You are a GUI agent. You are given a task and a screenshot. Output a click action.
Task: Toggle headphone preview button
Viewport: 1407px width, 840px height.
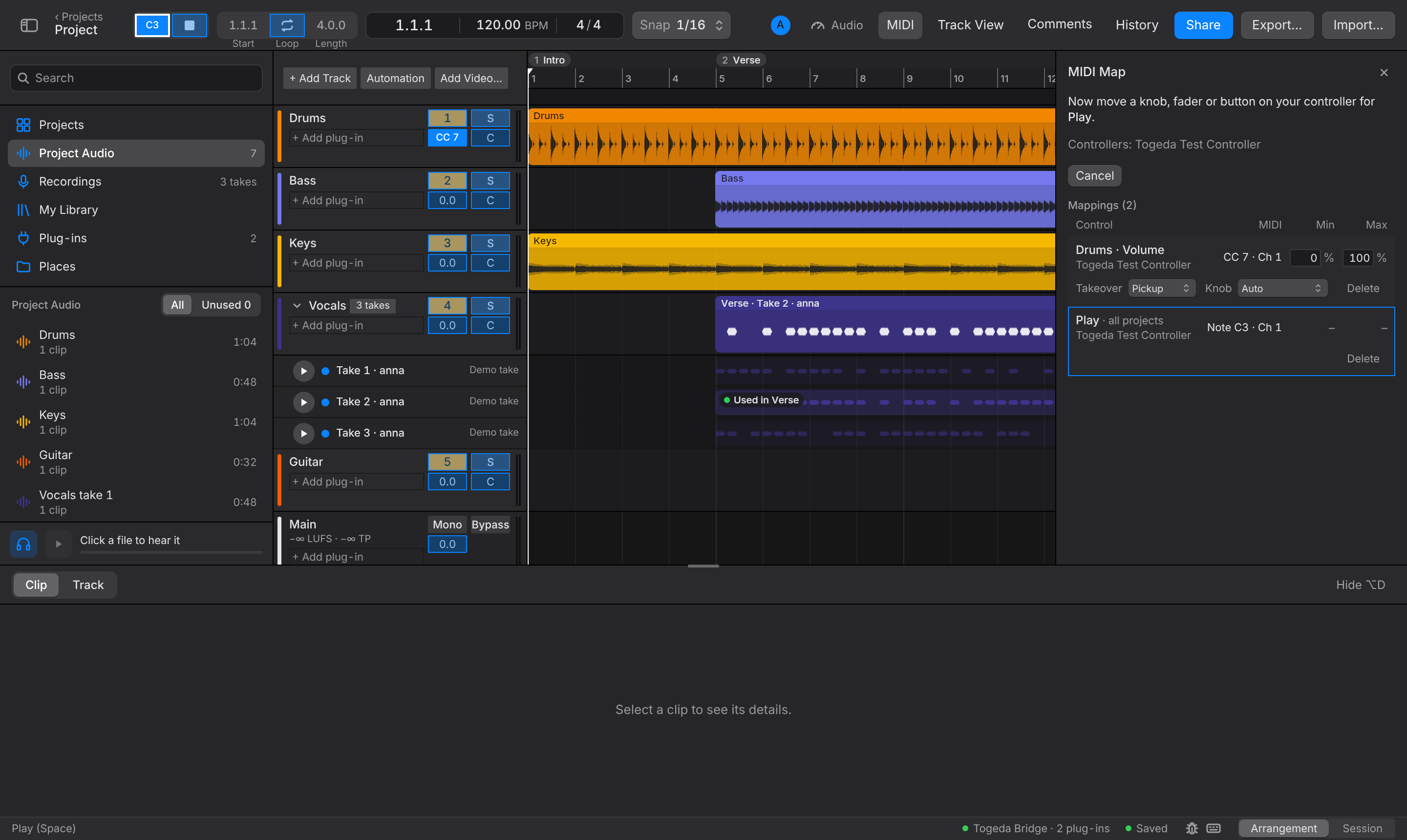(x=23, y=544)
